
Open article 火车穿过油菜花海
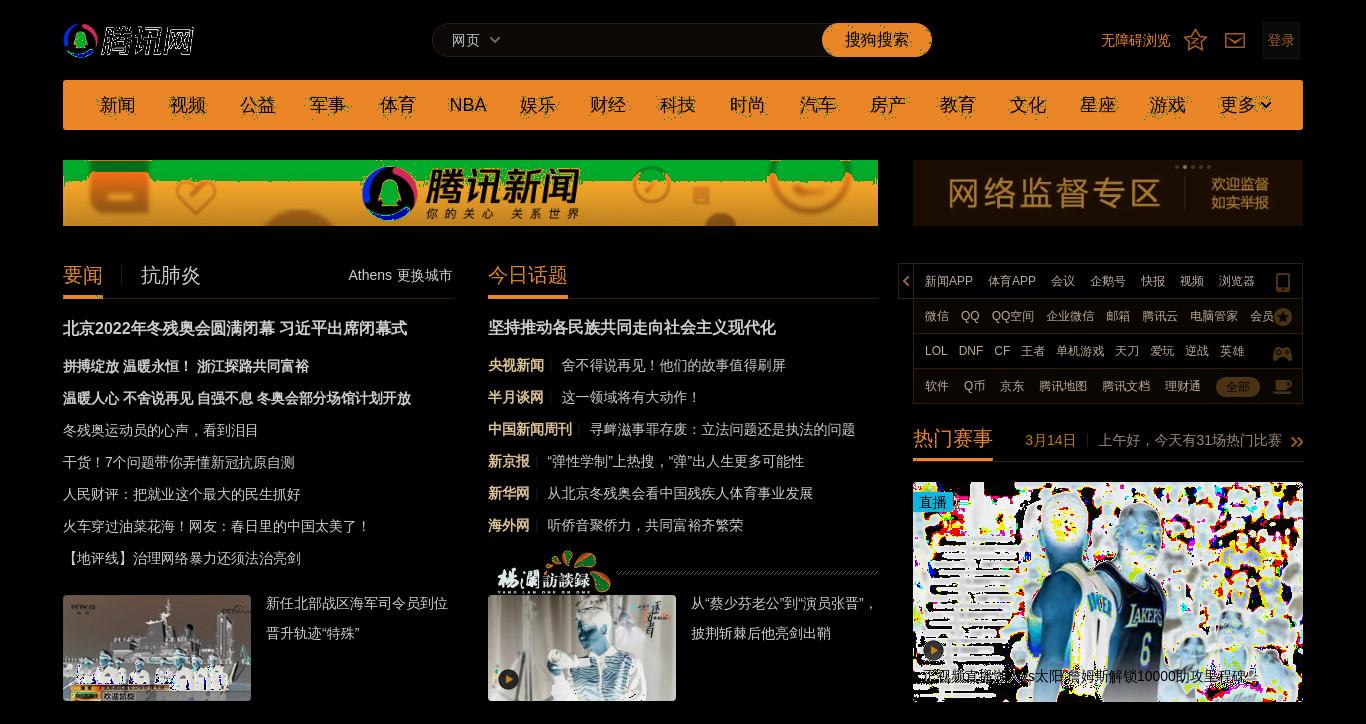pyautogui.click(x=217, y=526)
